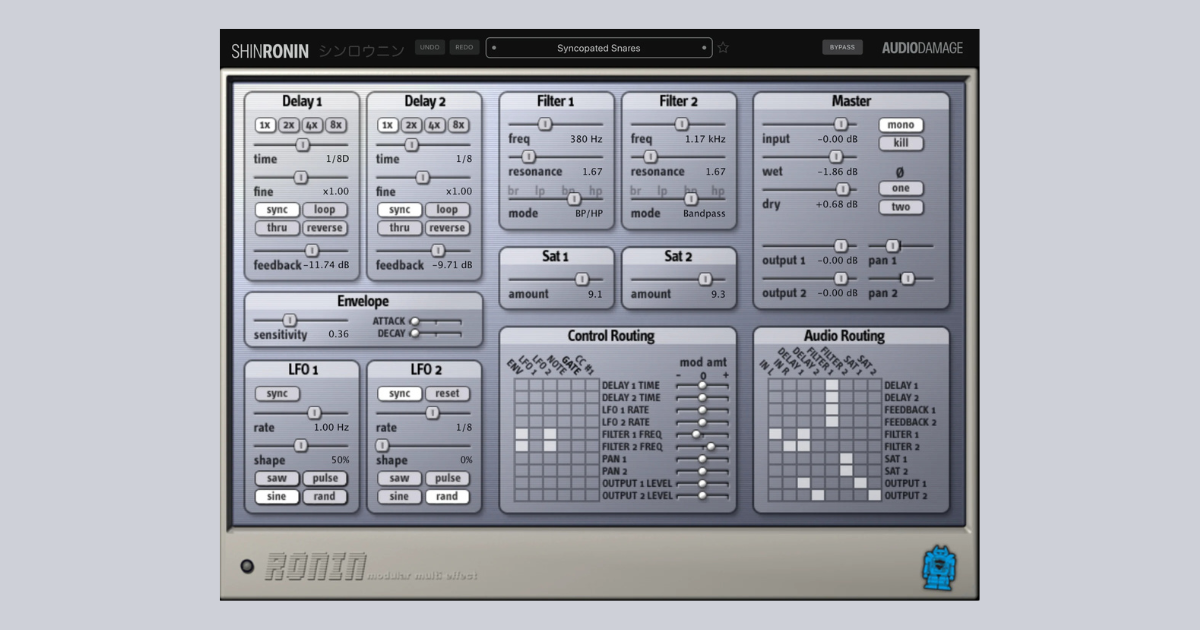The image size is (1200, 630).
Task: Click the Filter 2 mode selector slider
Action: 678,199
